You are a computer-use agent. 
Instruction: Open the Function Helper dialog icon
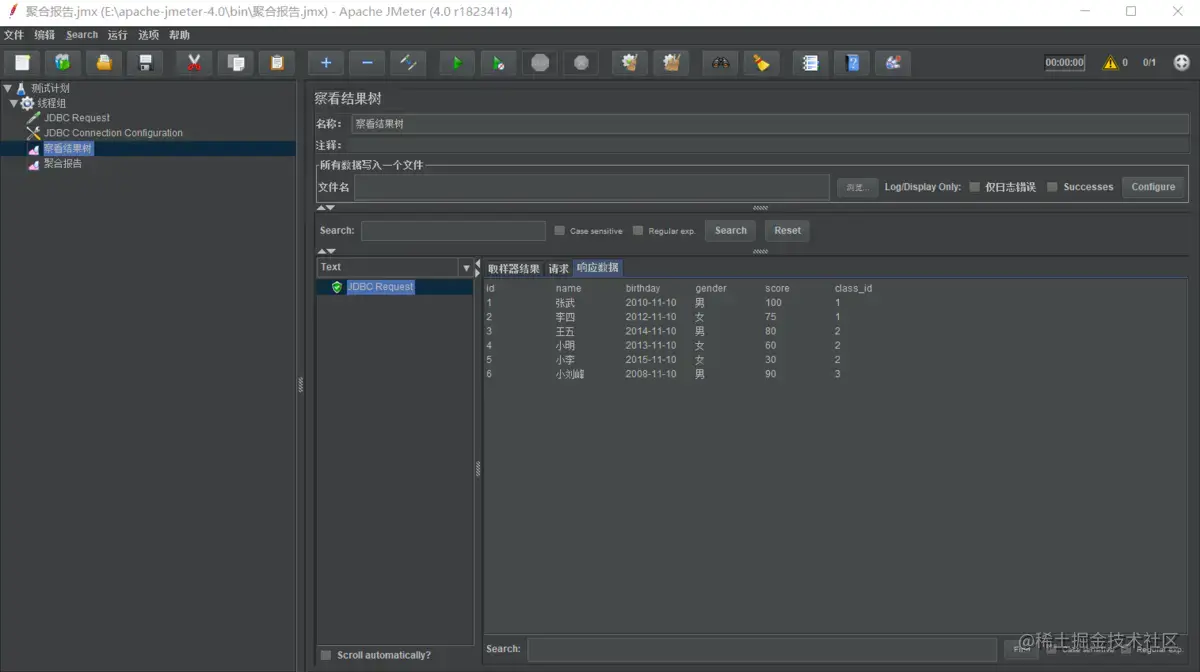pos(811,63)
